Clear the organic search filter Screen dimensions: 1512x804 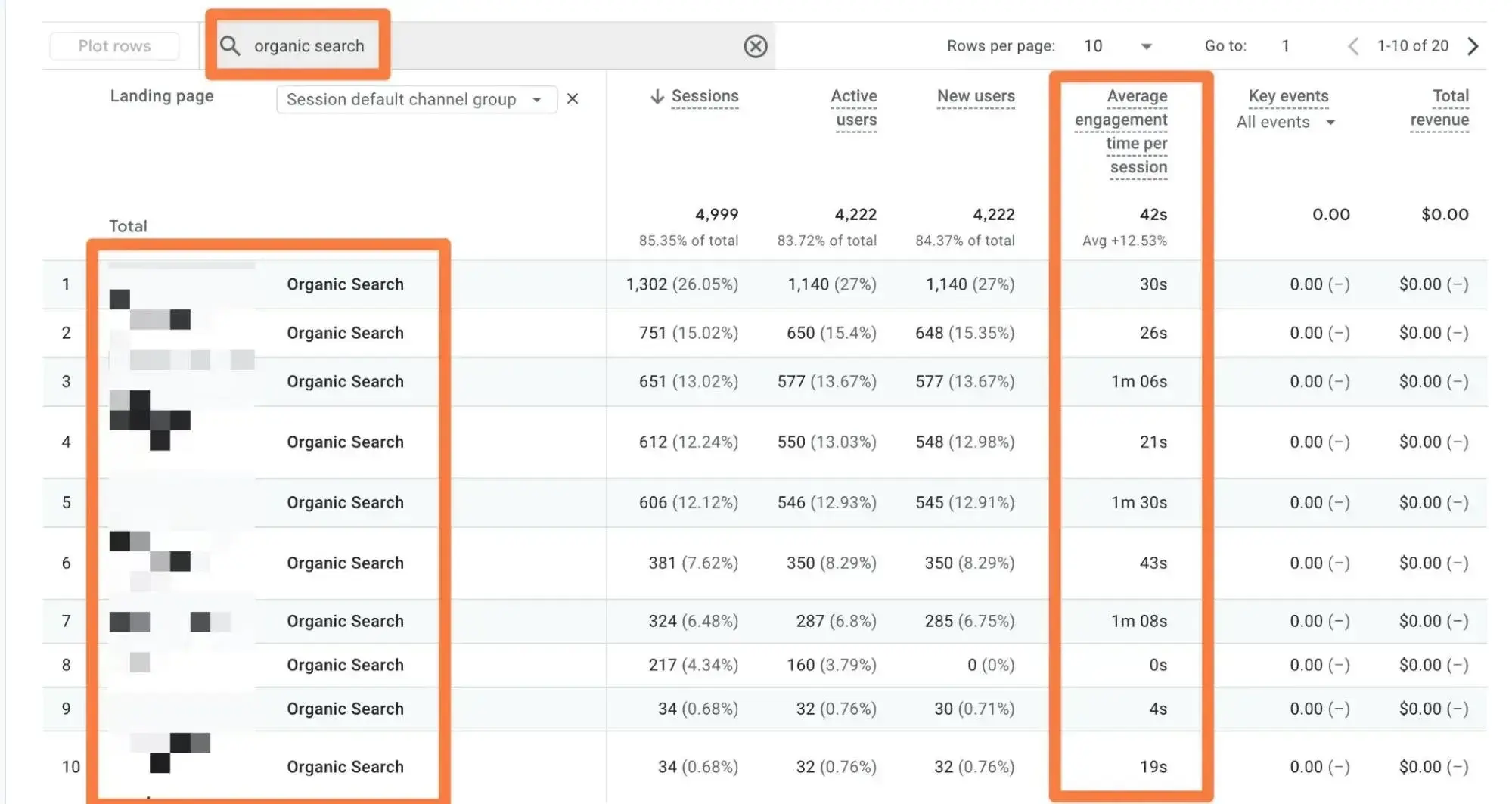click(x=755, y=46)
